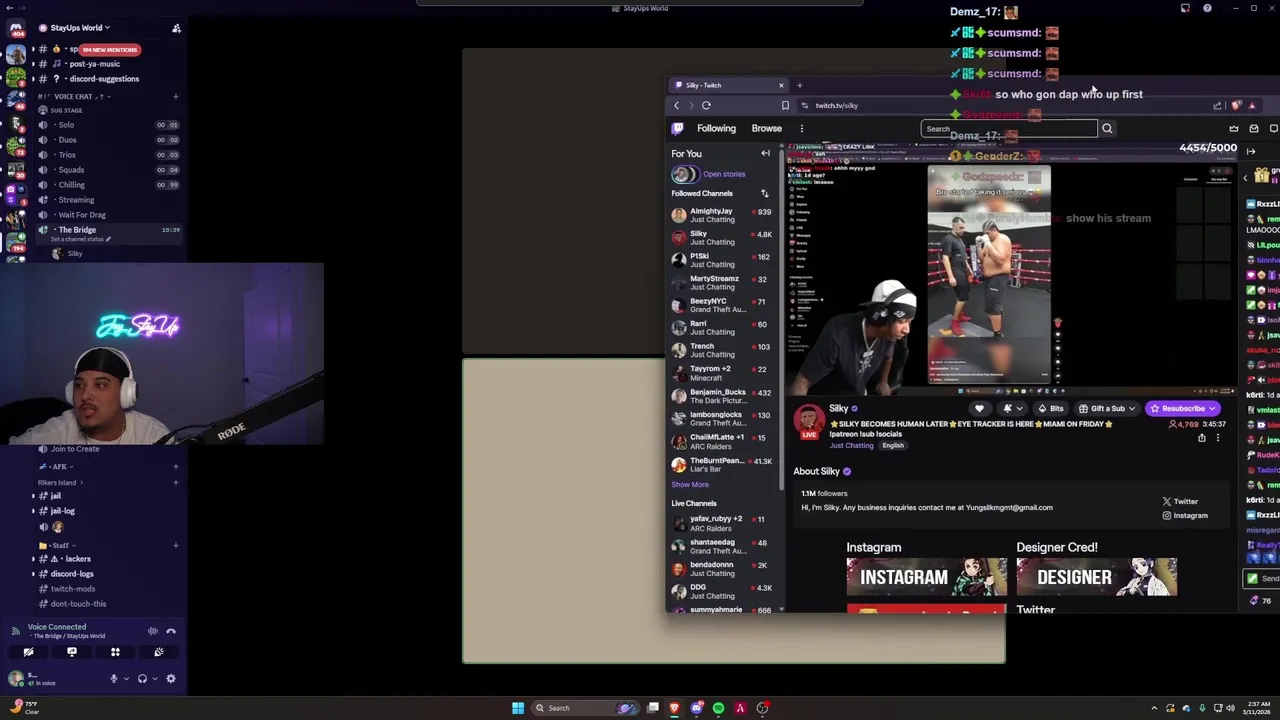Open StayUps World server dropdown
Image resolution: width=1280 pixels, height=720 pixels.
pos(80,28)
